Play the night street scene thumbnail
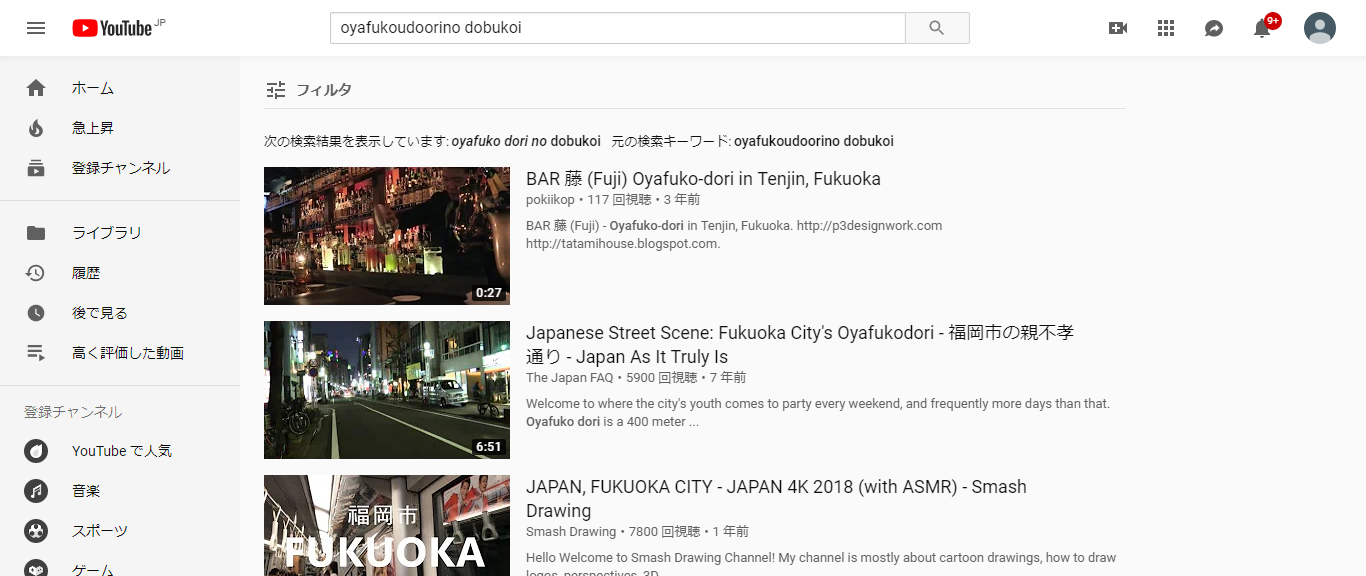The height and width of the screenshot is (576, 1366). (x=387, y=390)
